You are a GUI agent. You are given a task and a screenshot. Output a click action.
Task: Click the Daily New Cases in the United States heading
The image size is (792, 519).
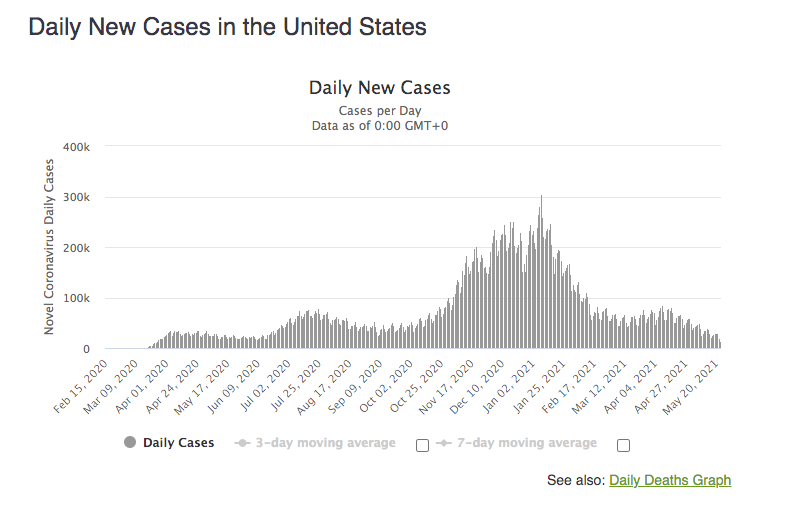(228, 27)
